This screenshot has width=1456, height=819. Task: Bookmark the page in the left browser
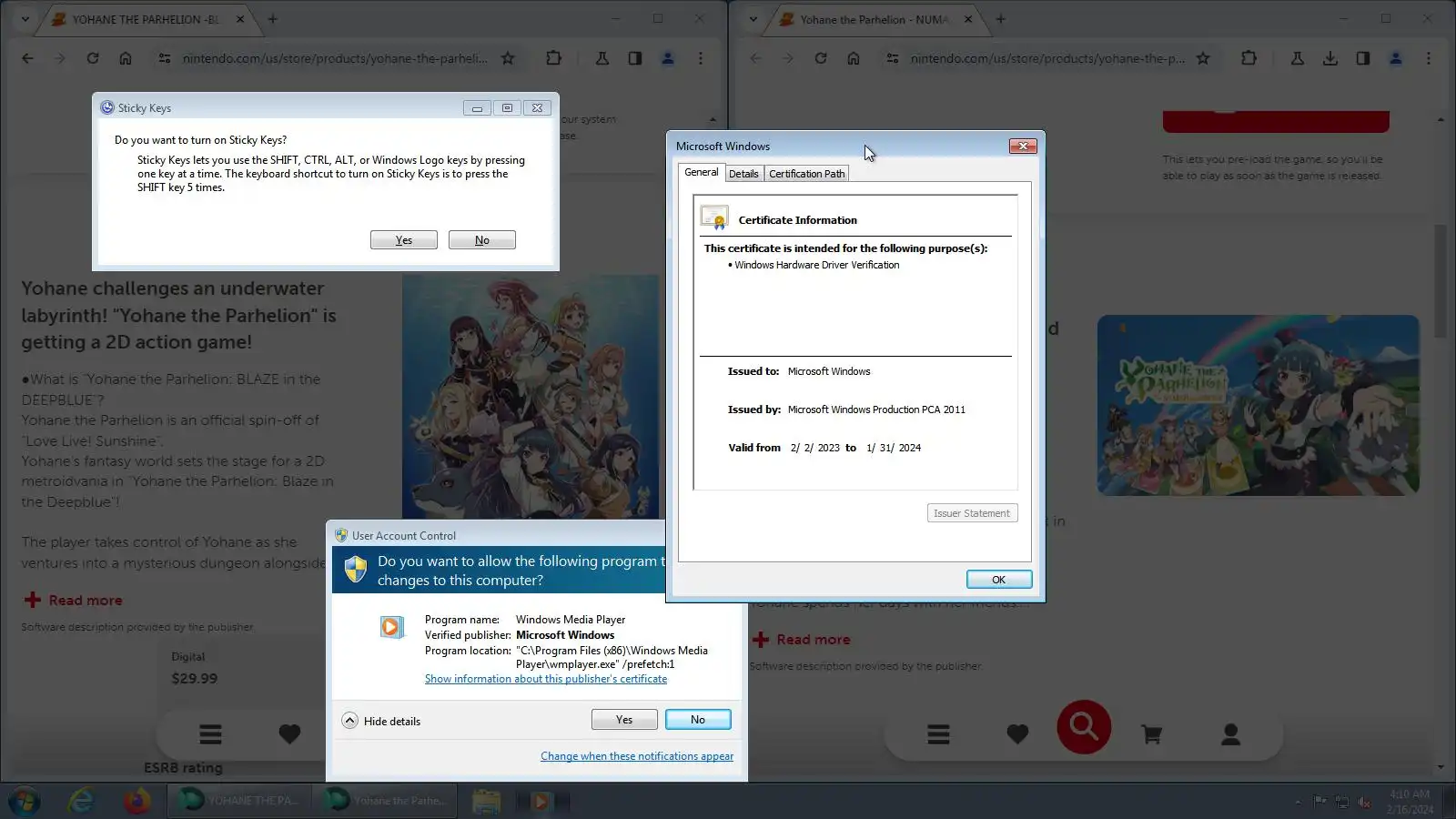508,58
